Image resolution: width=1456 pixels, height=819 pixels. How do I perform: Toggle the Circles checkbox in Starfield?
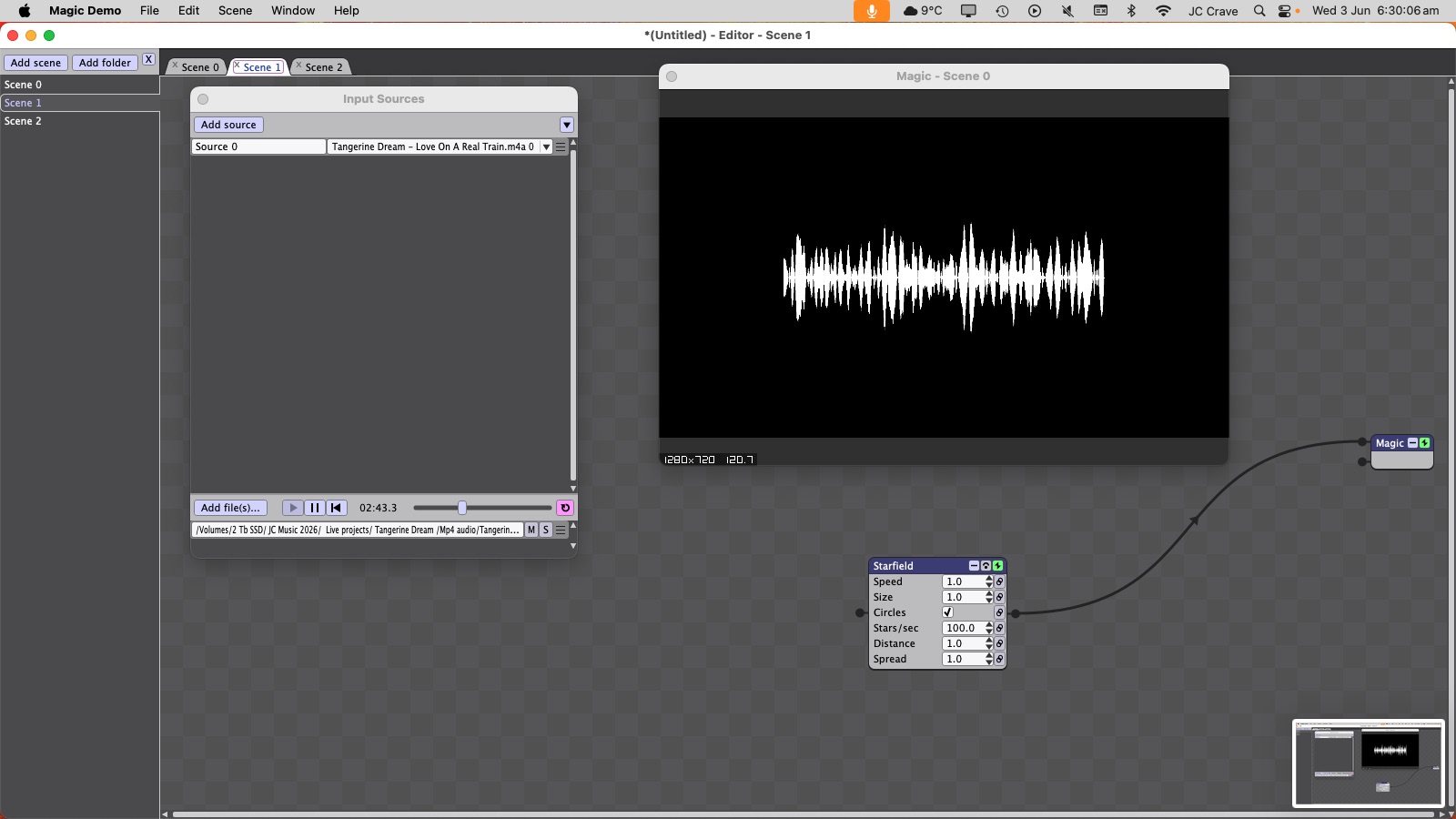click(x=947, y=612)
